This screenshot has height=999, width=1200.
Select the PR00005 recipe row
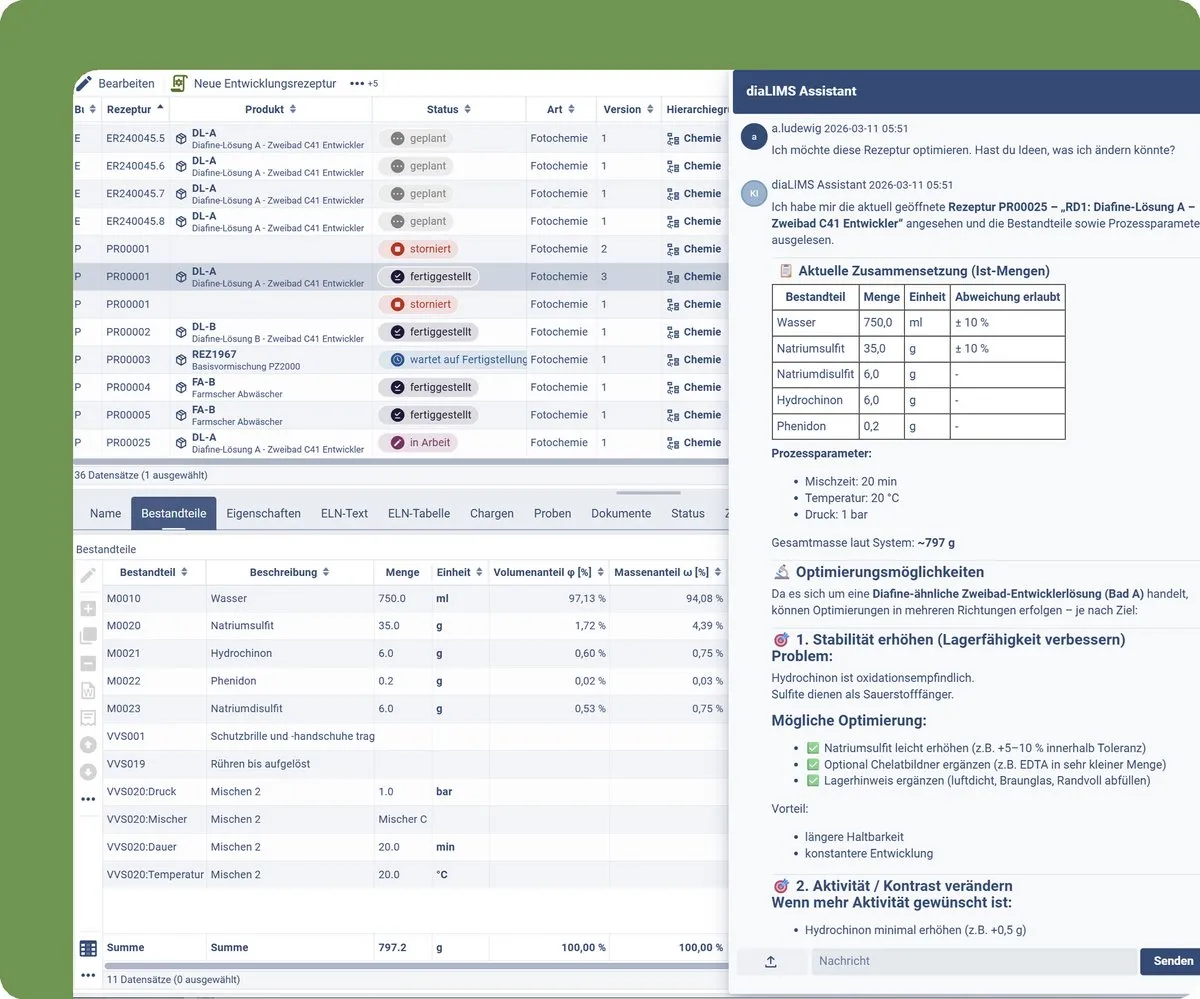click(401, 415)
